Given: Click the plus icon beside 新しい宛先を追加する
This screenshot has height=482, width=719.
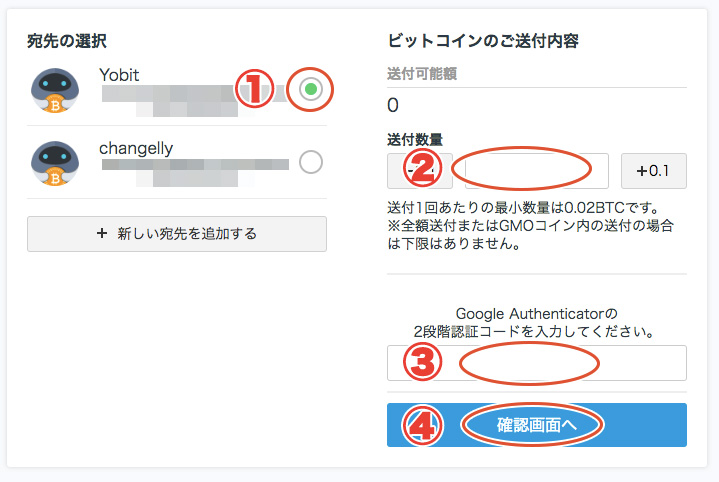Looking at the screenshot, I should tap(102, 233).
